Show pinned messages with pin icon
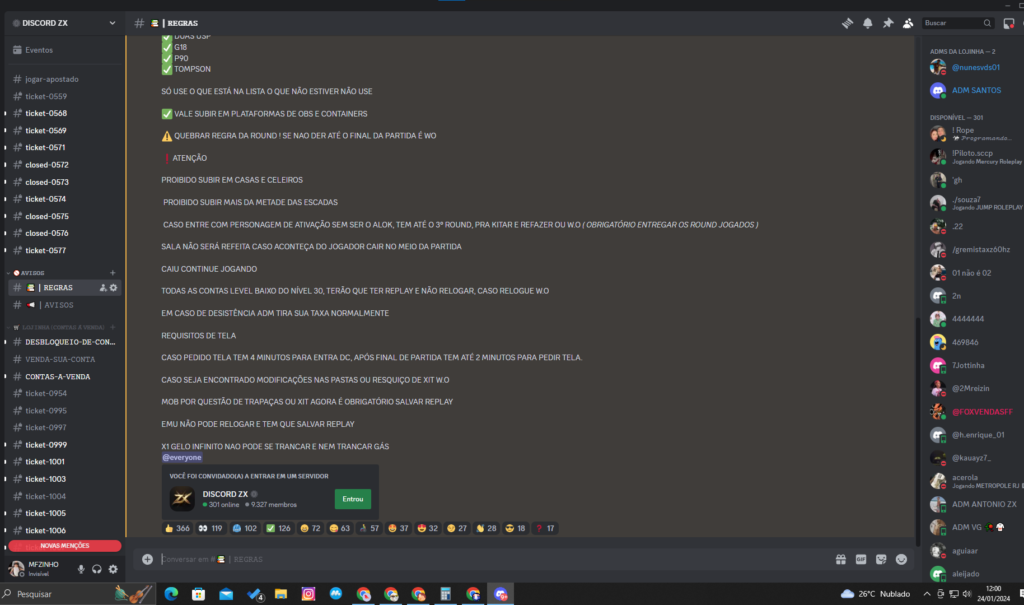The image size is (1024, 605). coord(888,23)
